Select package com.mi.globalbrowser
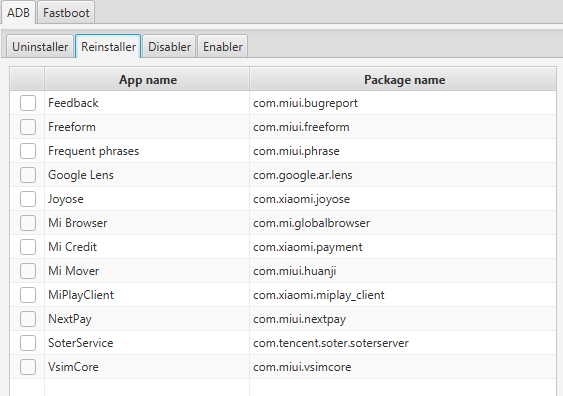563x396 pixels. click(x=311, y=223)
